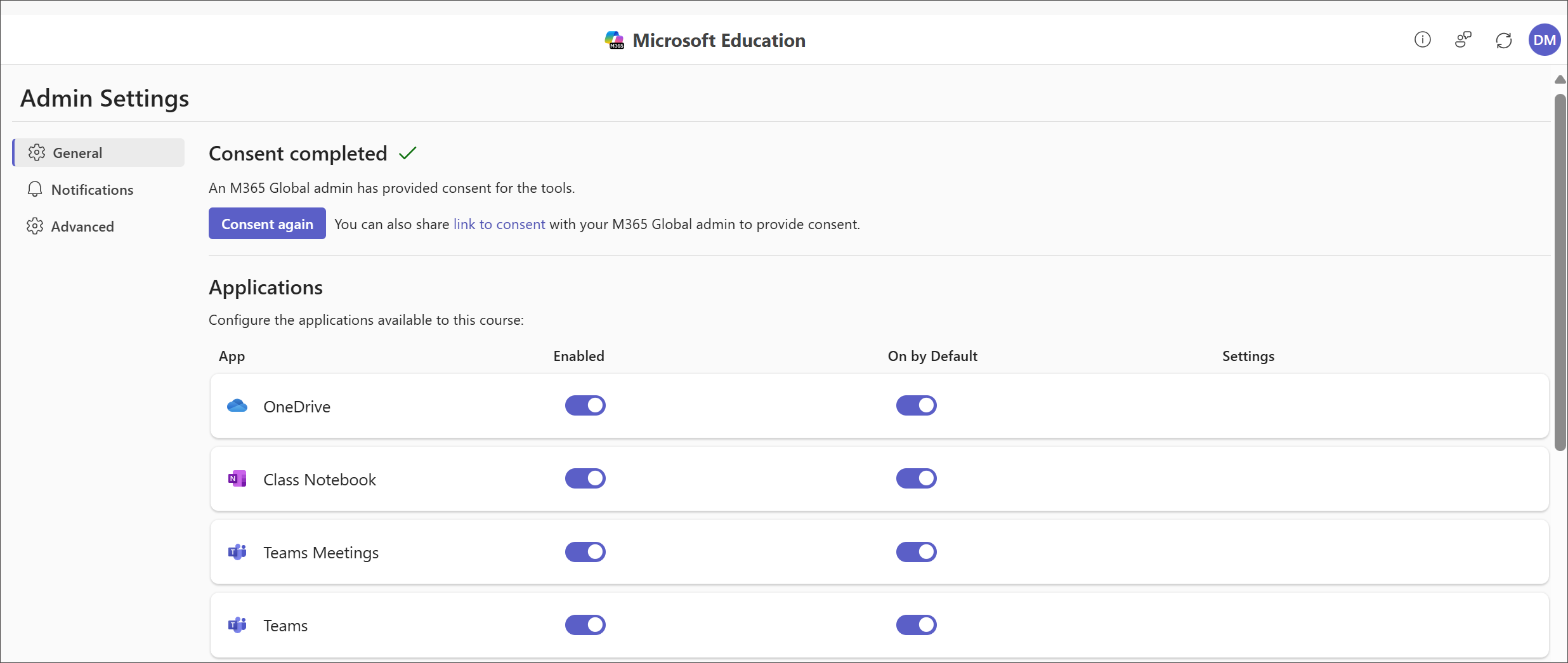Screen dimensions: 1568x663
Task: Click the refresh icon in the header
Action: 1504,39
